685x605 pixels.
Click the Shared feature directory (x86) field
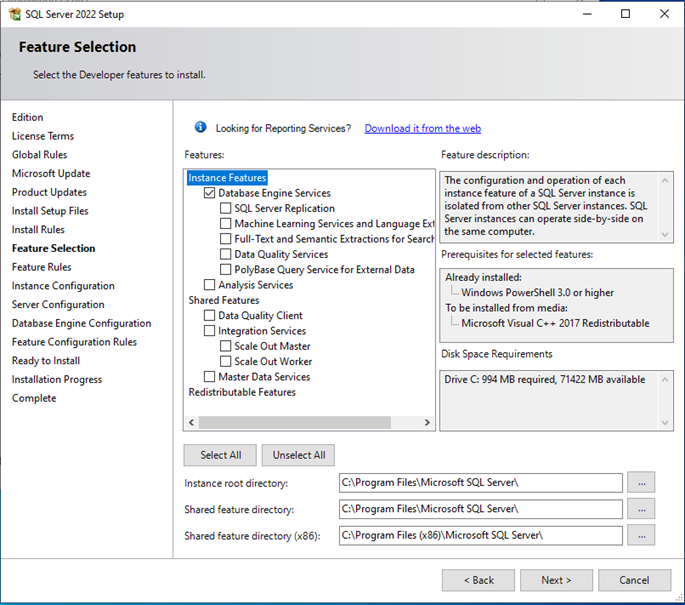point(481,535)
